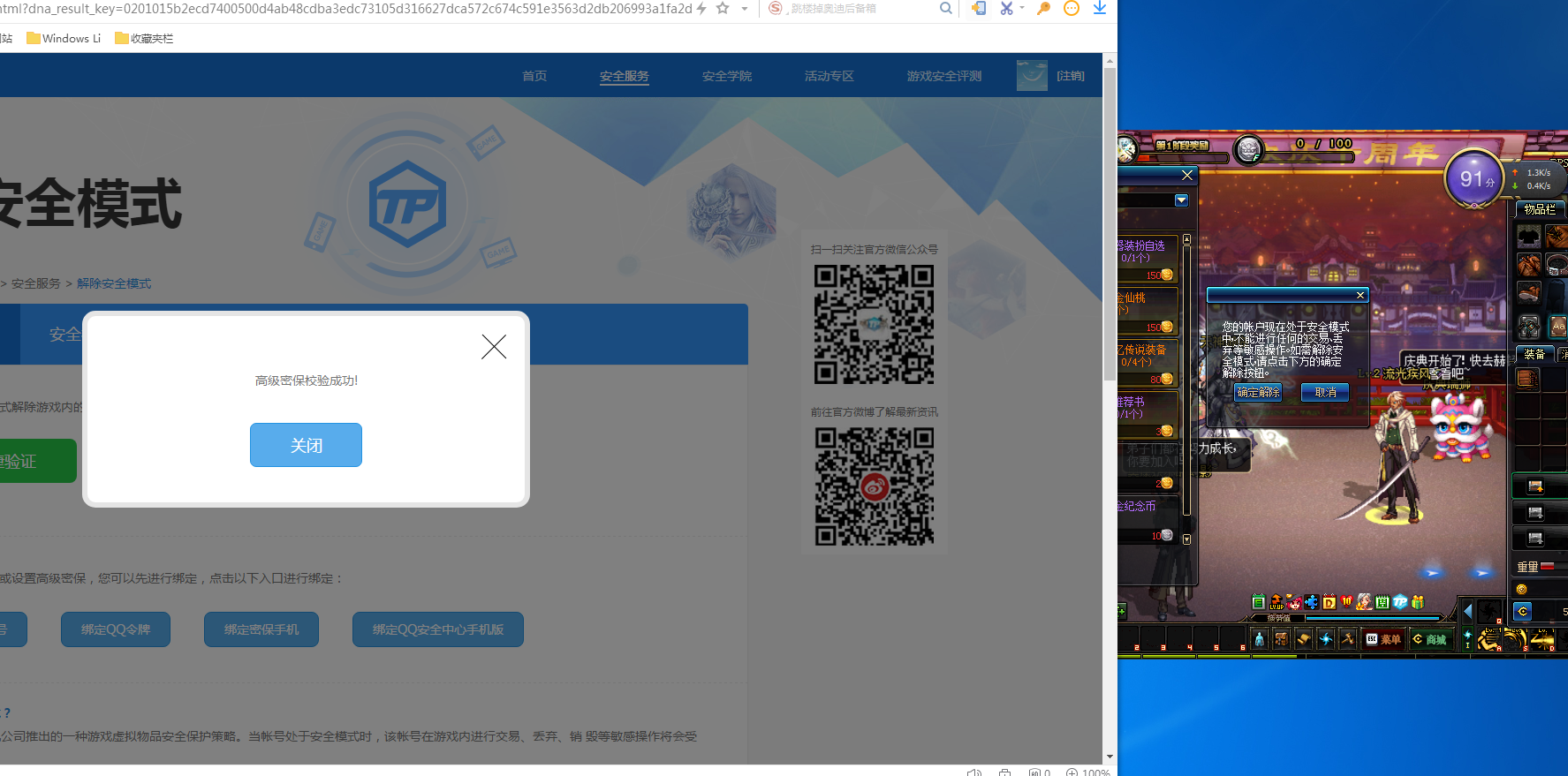Open the 安全学院 nav item

point(727,76)
